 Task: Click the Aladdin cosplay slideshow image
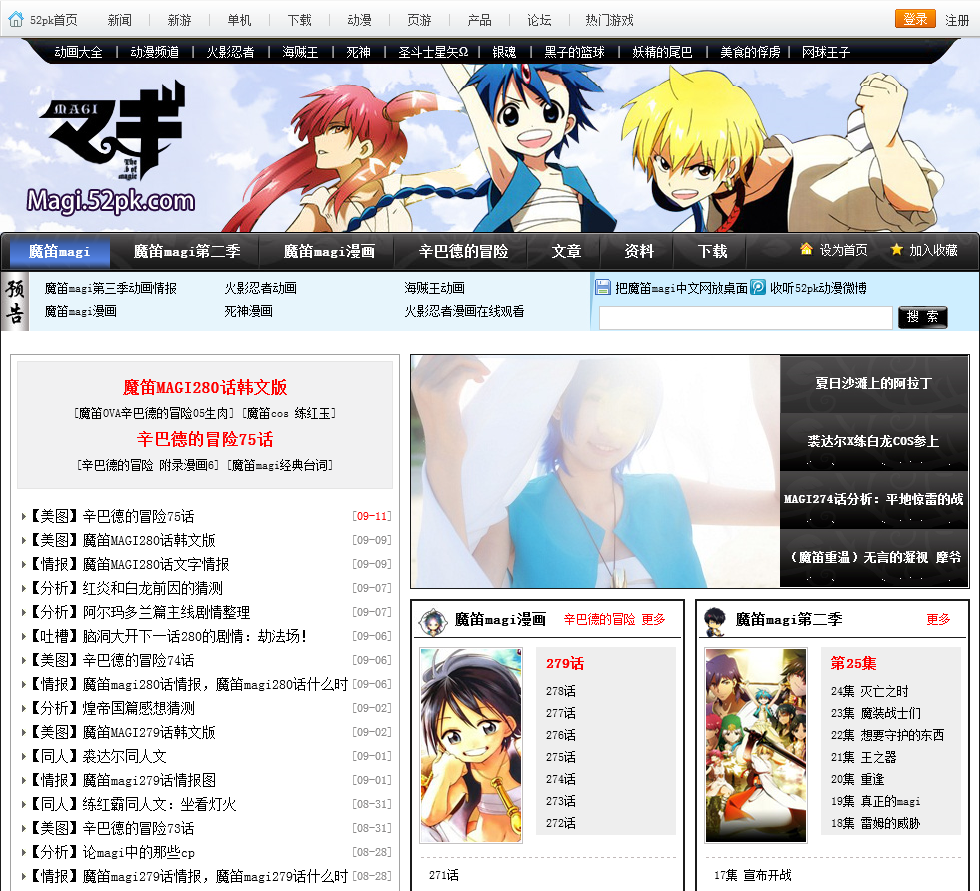point(595,471)
